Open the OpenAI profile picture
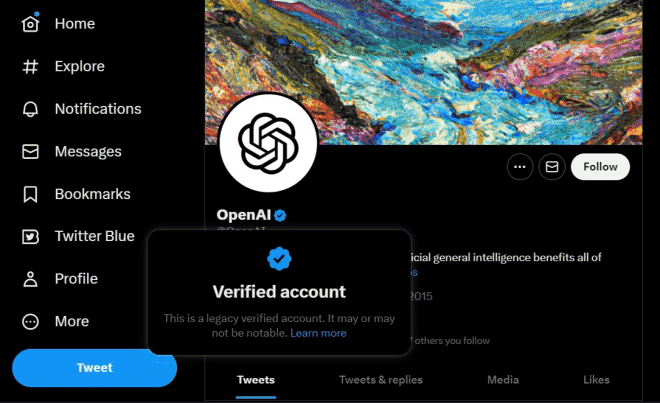Screen dimensions: 660x403 coord(268,143)
